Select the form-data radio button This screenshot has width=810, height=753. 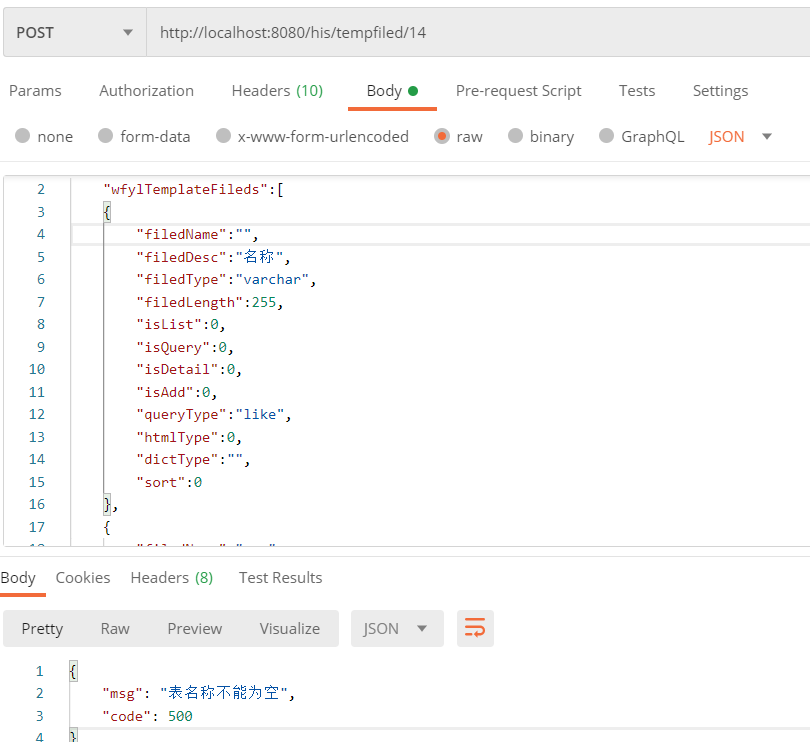coord(107,136)
